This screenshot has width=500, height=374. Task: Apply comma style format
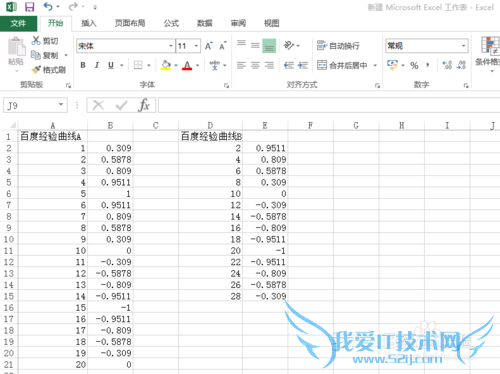[428, 65]
